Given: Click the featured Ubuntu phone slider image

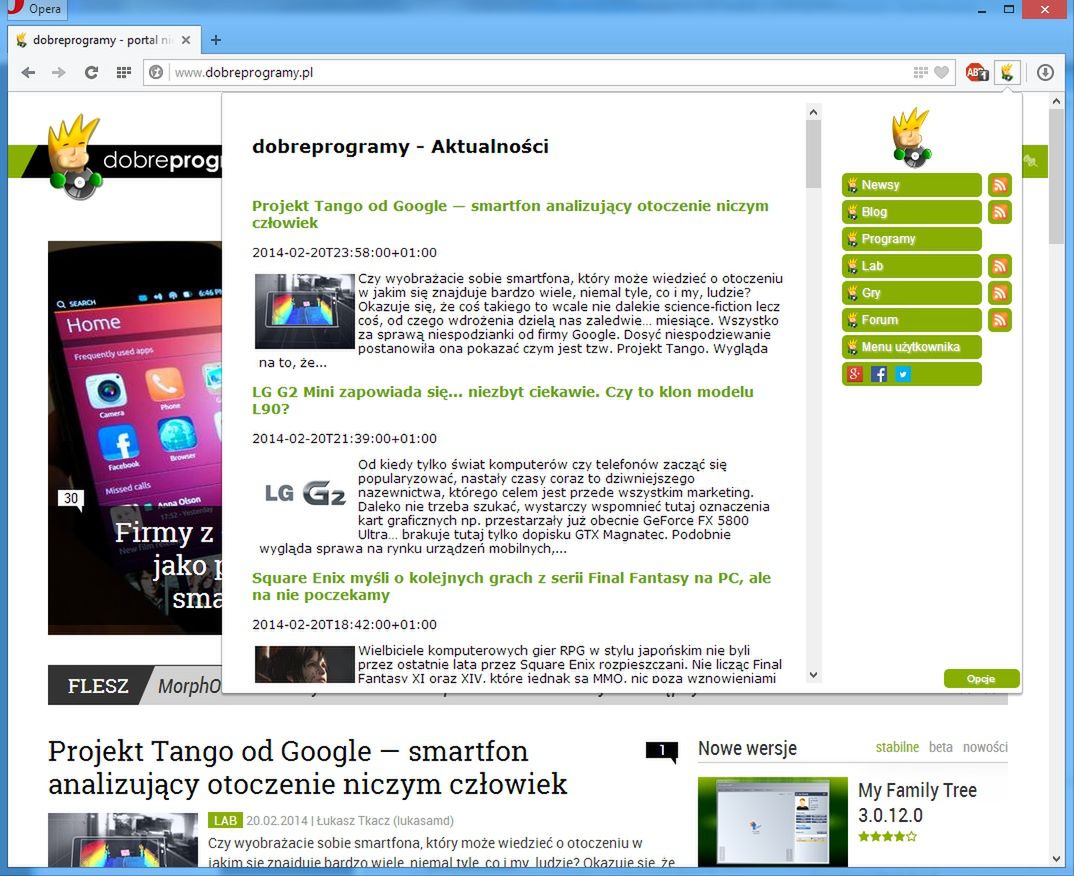Looking at the screenshot, I should [135, 438].
